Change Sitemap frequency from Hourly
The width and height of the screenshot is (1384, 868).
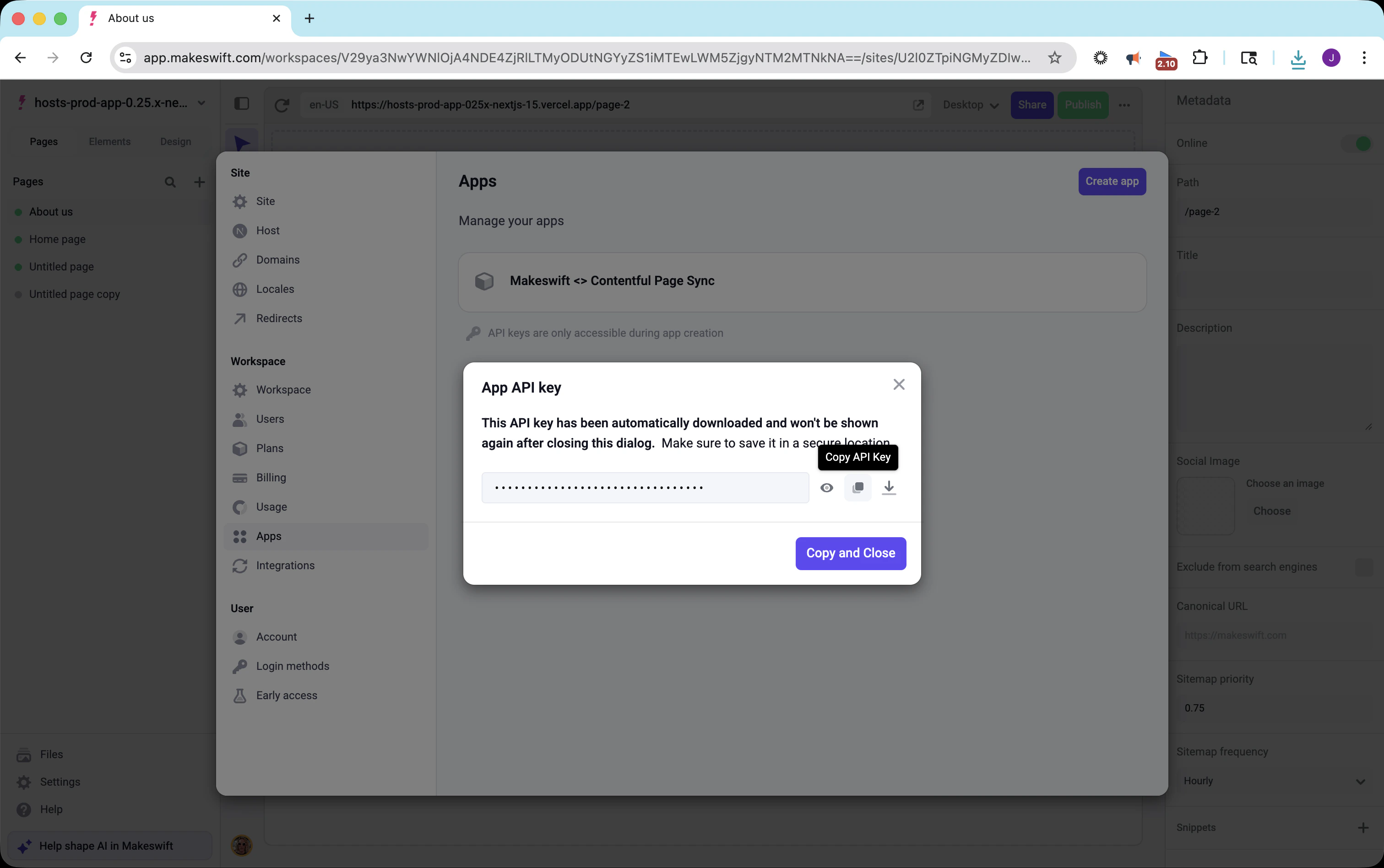(x=1275, y=780)
